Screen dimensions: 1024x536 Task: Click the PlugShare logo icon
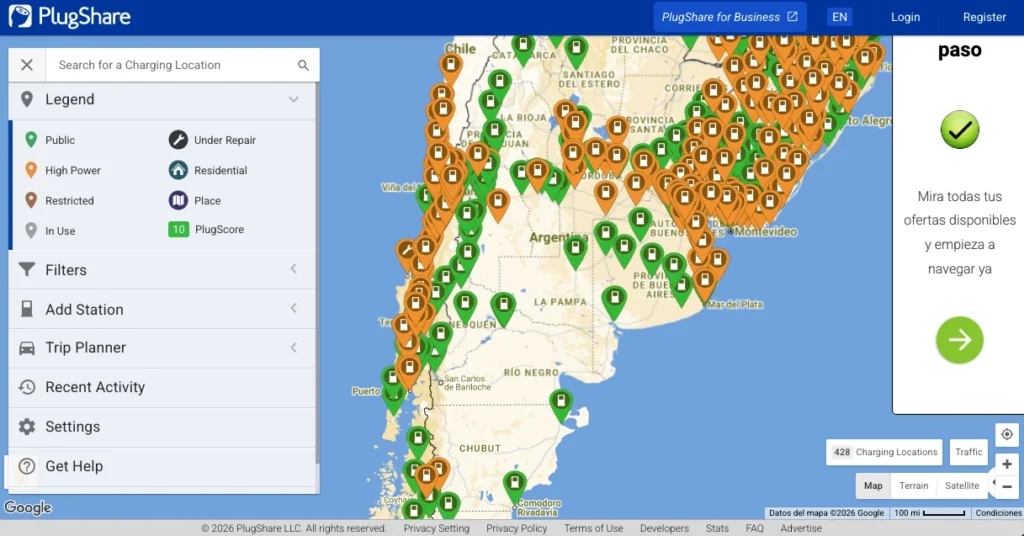[x=20, y=16]
